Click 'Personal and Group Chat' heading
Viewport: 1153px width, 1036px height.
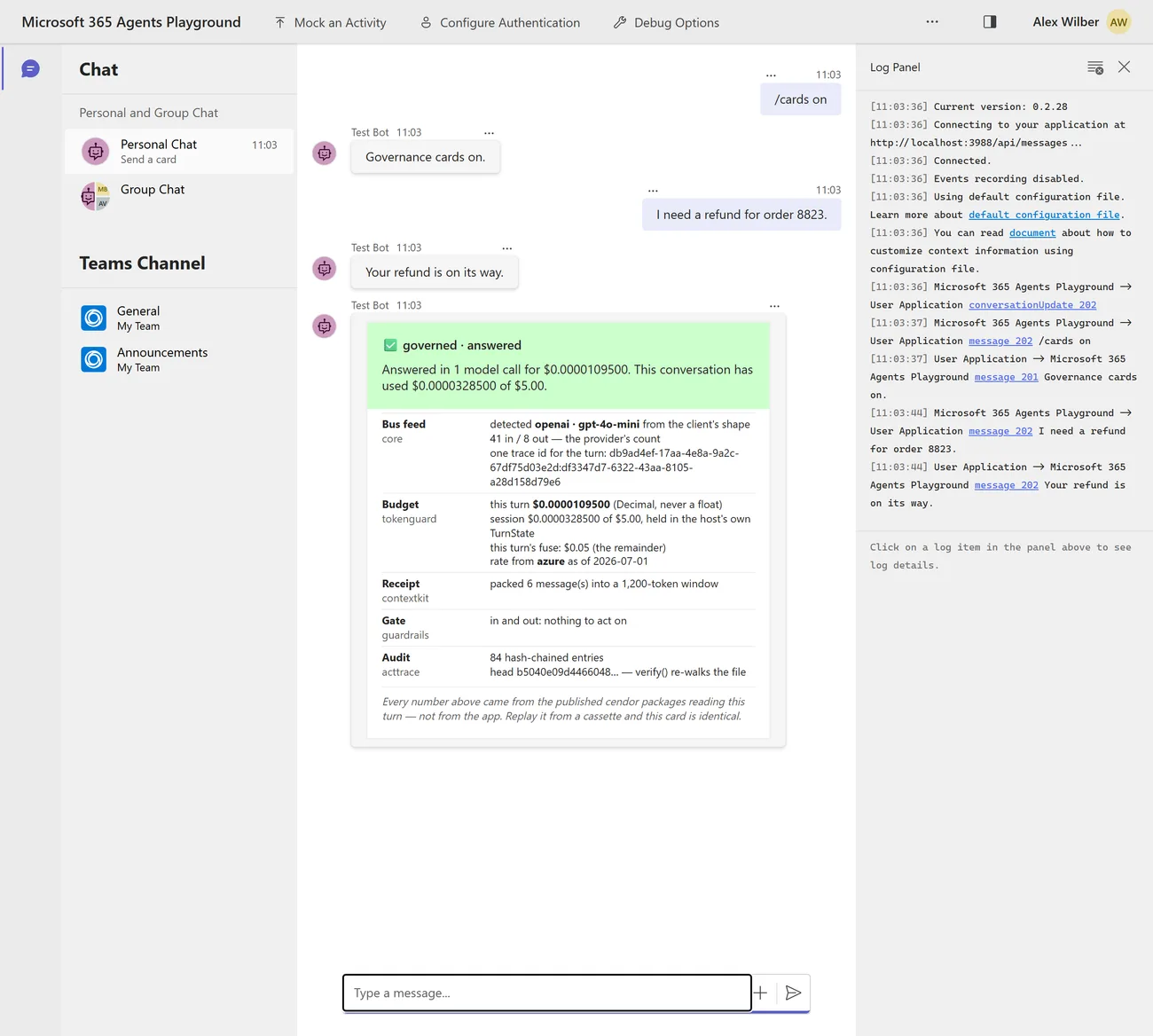[x=148, y=113]
